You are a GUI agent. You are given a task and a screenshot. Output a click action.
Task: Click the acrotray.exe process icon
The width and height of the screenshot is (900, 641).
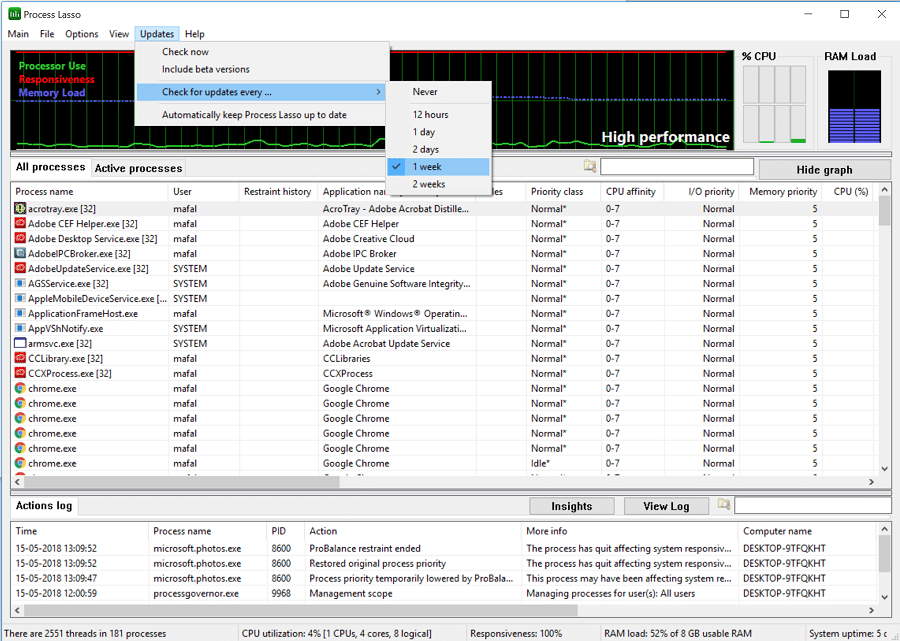click(20, 208)
